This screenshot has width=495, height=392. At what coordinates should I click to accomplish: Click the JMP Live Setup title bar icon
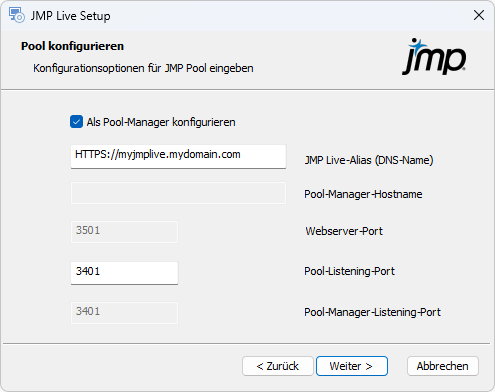point(17,16)
